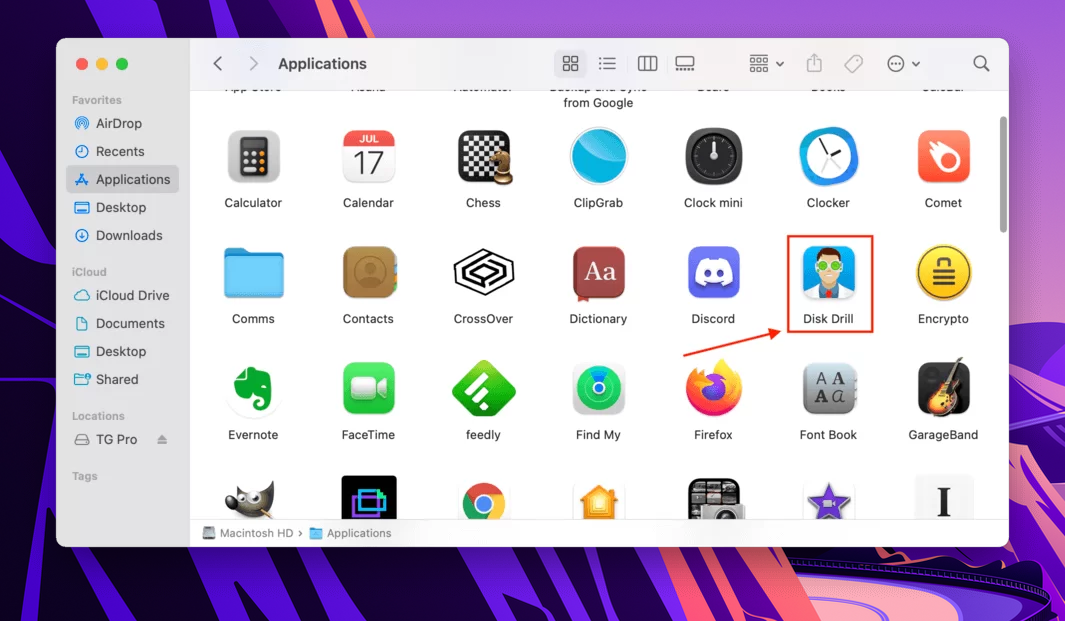This screenshot has height=621, width=1065.
Task: Select AirDrop in the sidebar
Action: click(x=122, y=124)
